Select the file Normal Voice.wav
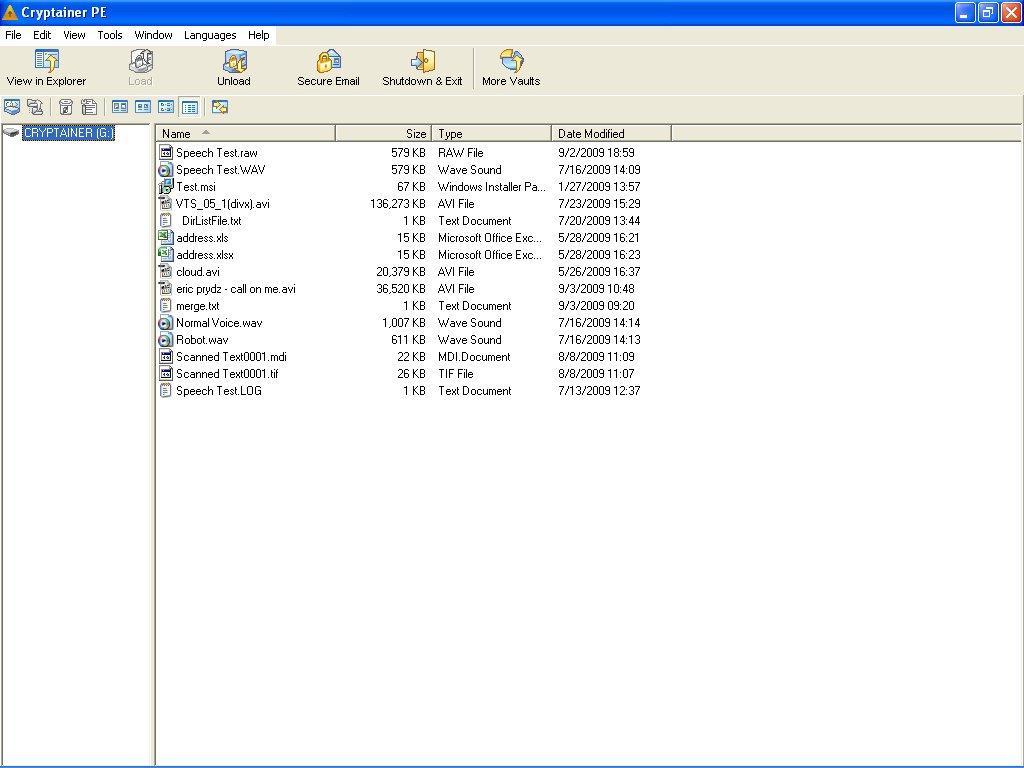The width and height of the screenshot is (1024, 768). (x=219, y=323)
